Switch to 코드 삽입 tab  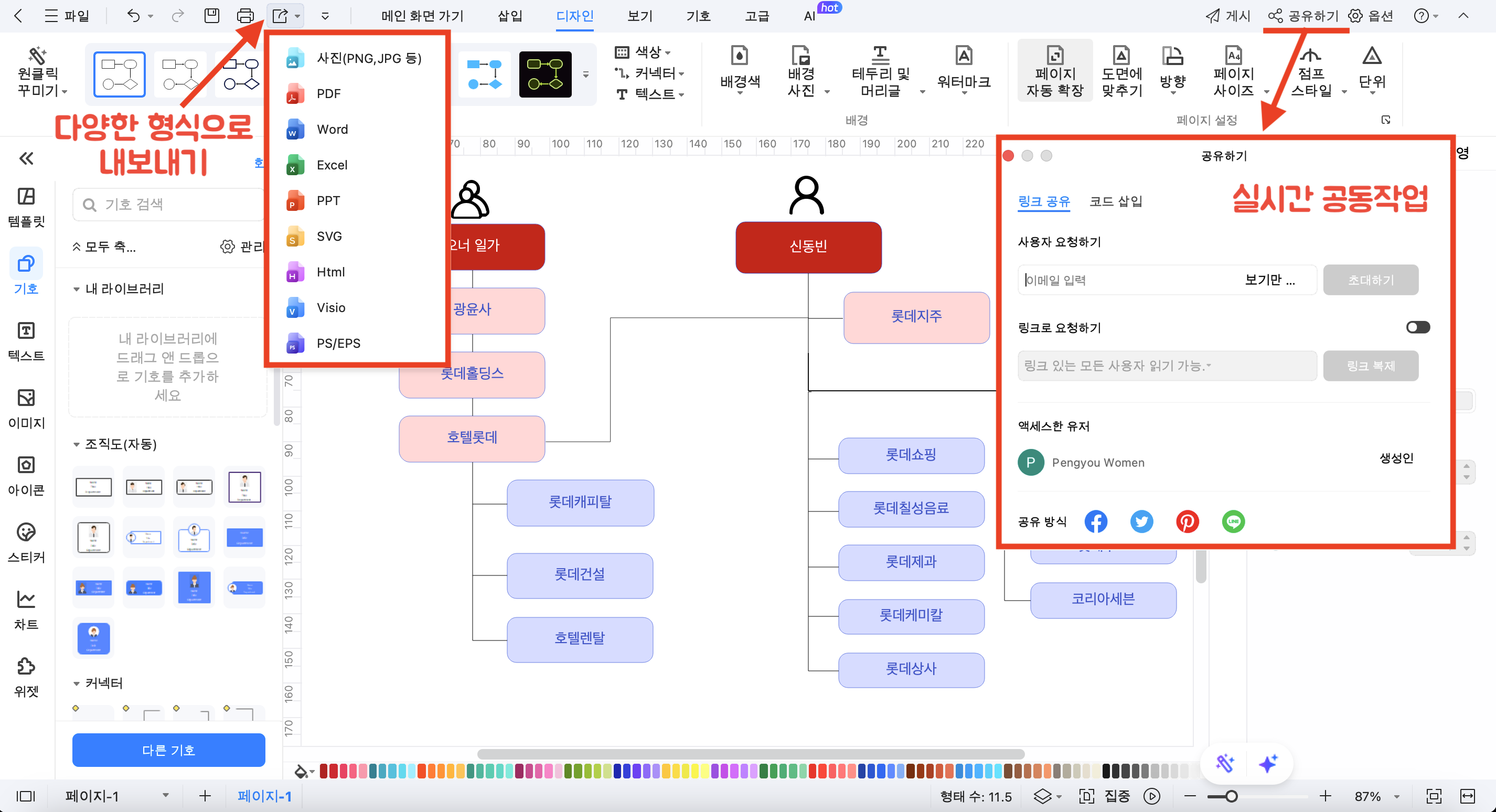point(1116,201)
